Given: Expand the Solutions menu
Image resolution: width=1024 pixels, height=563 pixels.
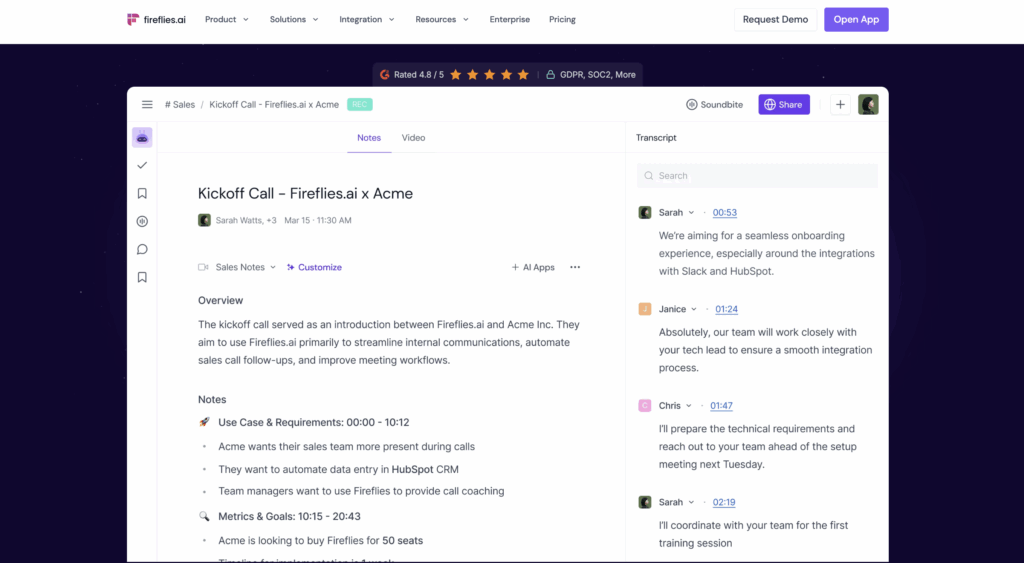Looking at the screenshot, I should (294, 20).
